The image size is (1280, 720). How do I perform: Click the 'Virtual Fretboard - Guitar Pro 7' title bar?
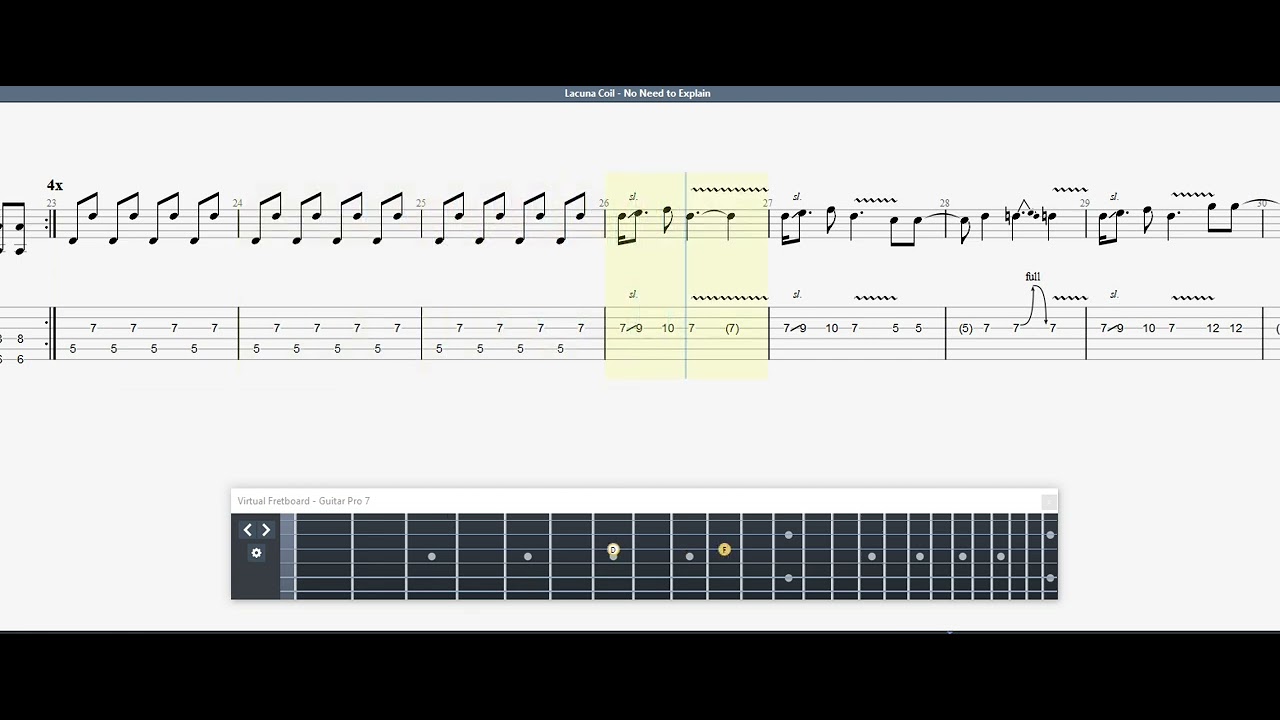[644, 501]
